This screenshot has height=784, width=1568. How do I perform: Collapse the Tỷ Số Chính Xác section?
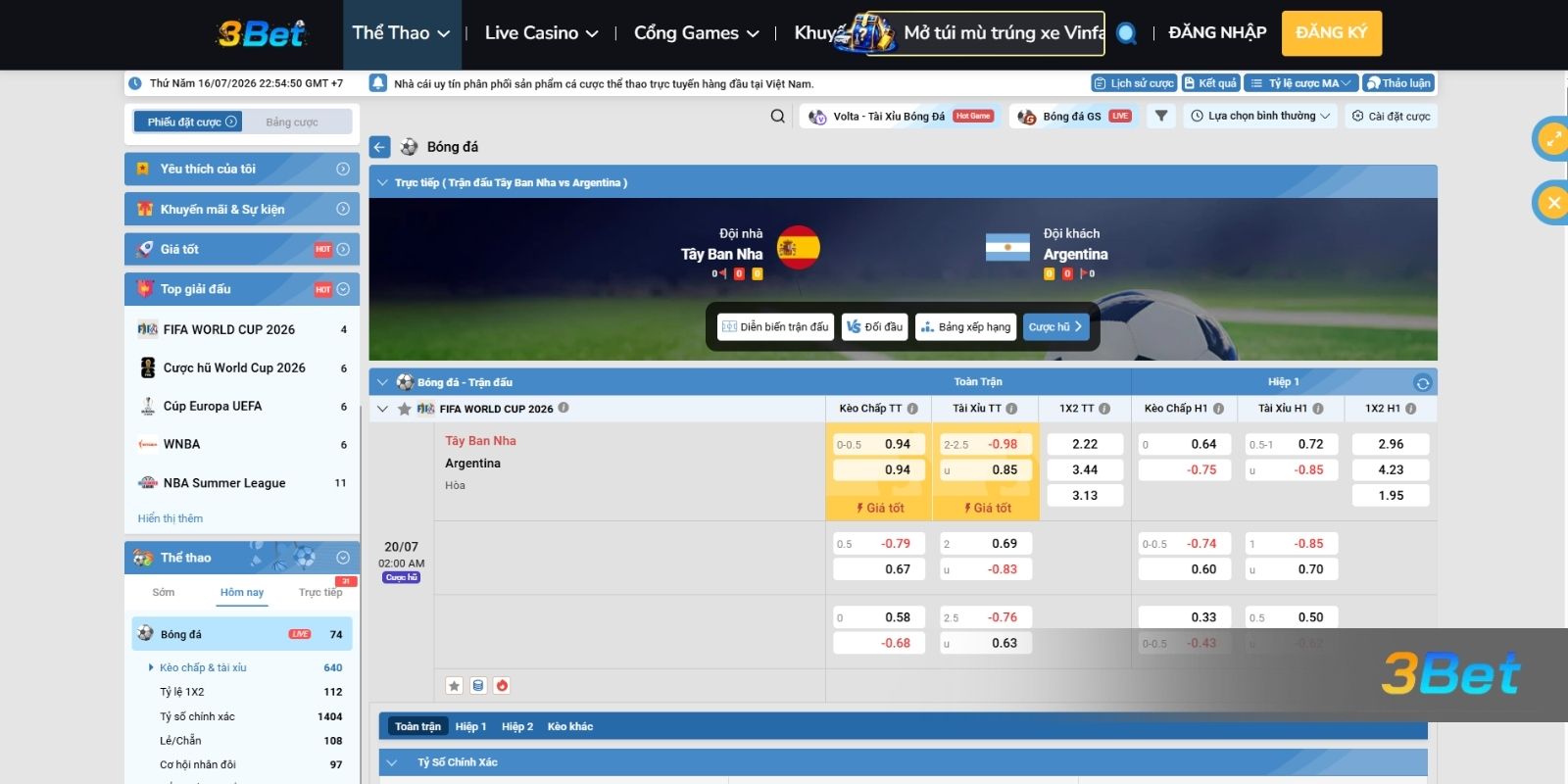392,762
